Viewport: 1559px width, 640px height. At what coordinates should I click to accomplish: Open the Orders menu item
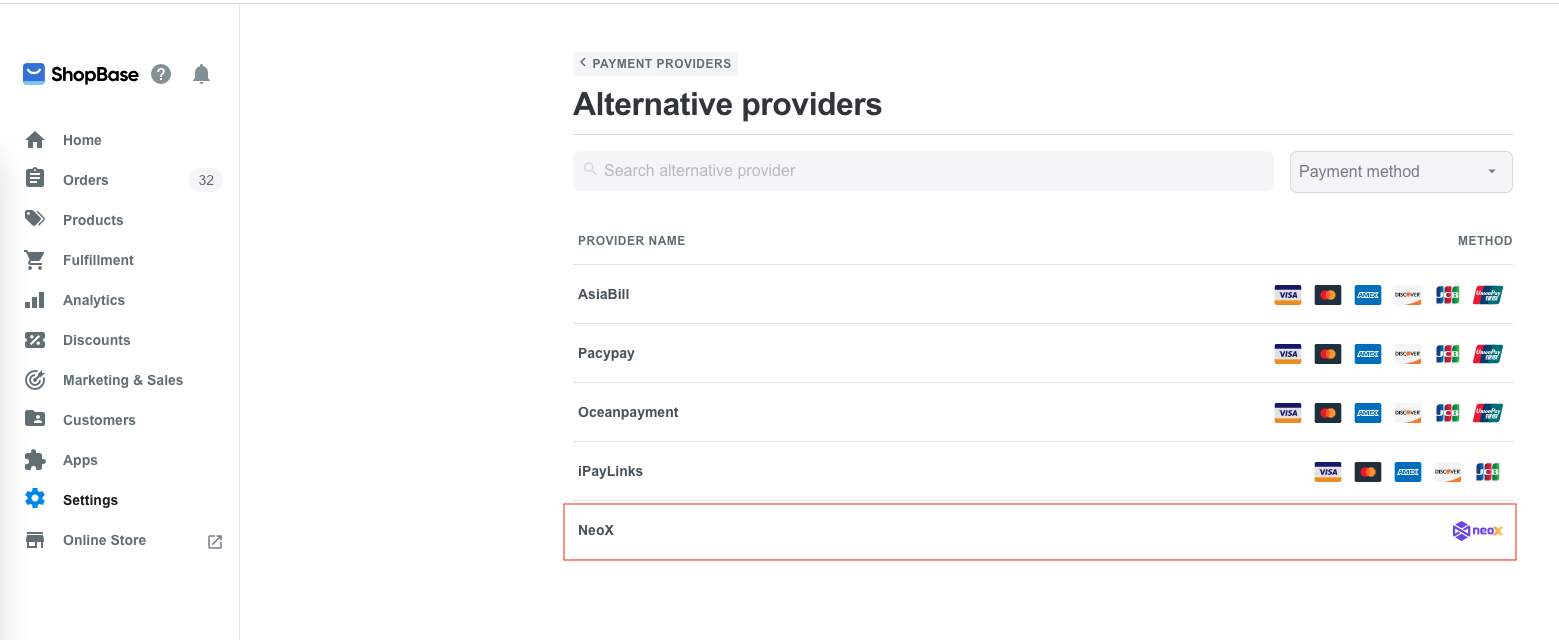click(x=85, y=180)
